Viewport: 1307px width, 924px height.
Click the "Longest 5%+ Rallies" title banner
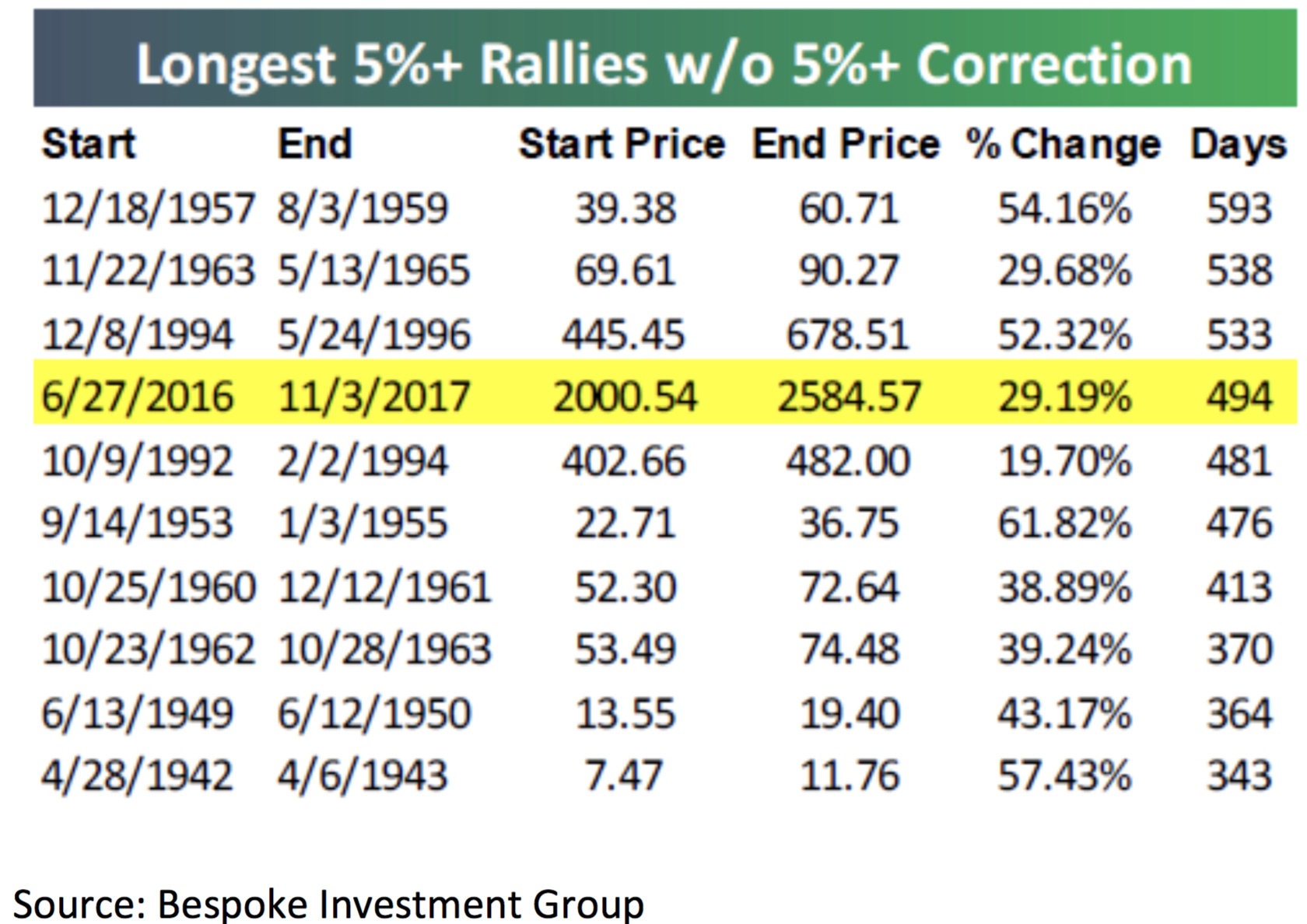664,62
